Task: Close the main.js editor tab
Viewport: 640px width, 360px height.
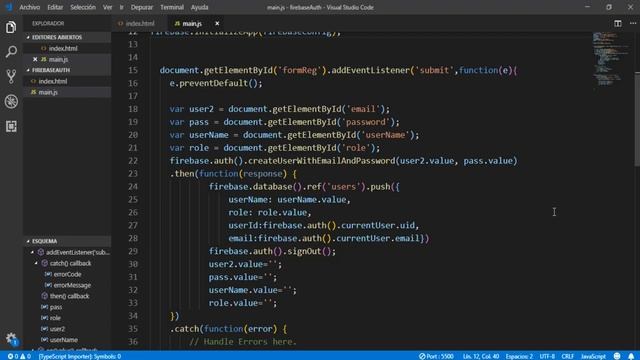Action: 217,24
